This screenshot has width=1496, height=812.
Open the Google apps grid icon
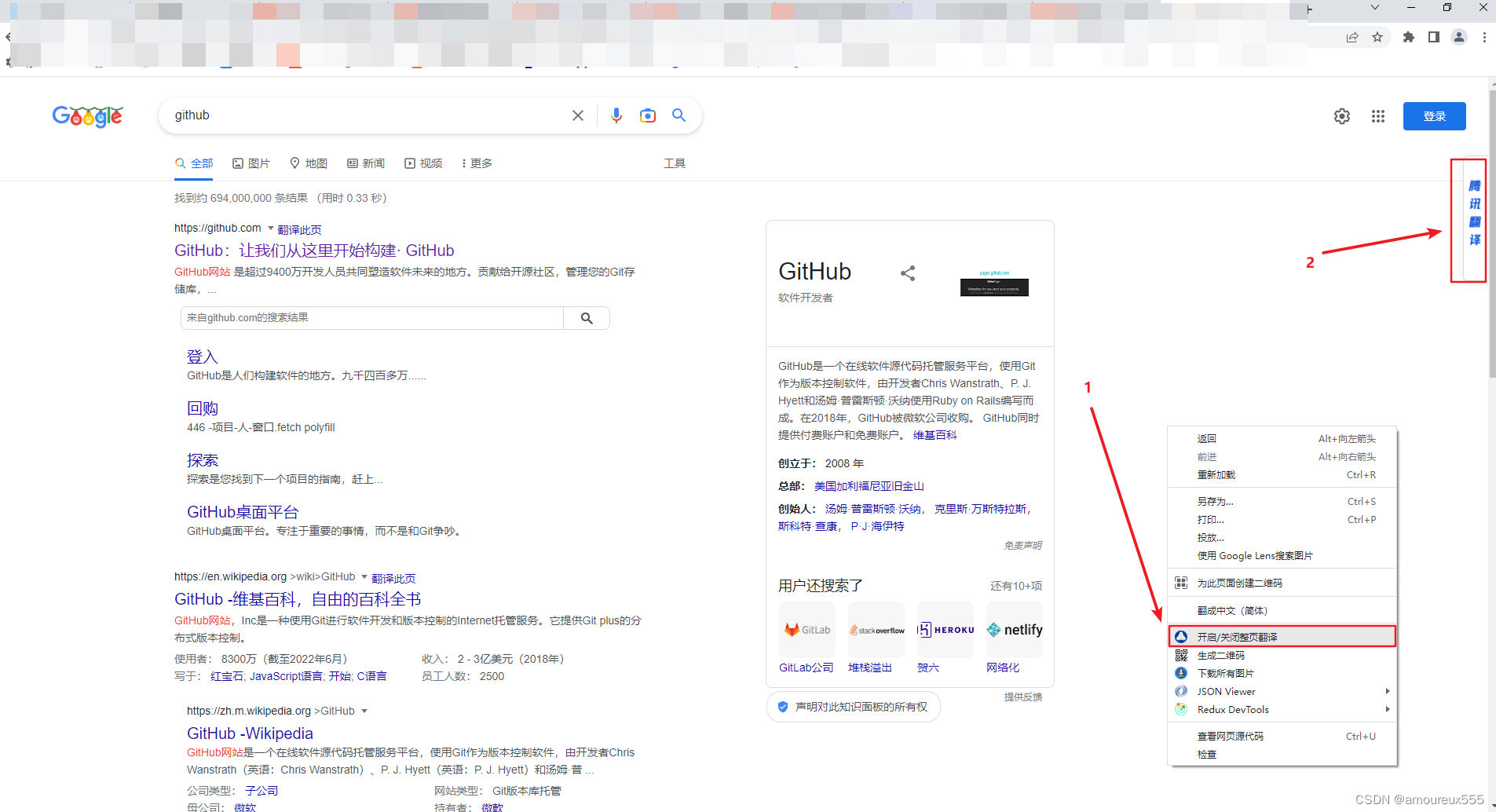point(1378,115)
